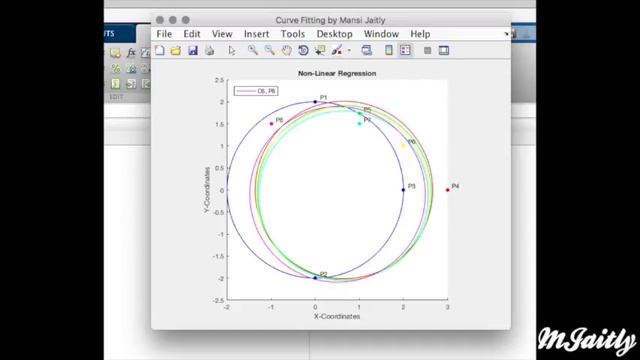The width and height of the screenshot is (640, 360).
Task: Click data point P3 on the plot
Action: point(403,190)
